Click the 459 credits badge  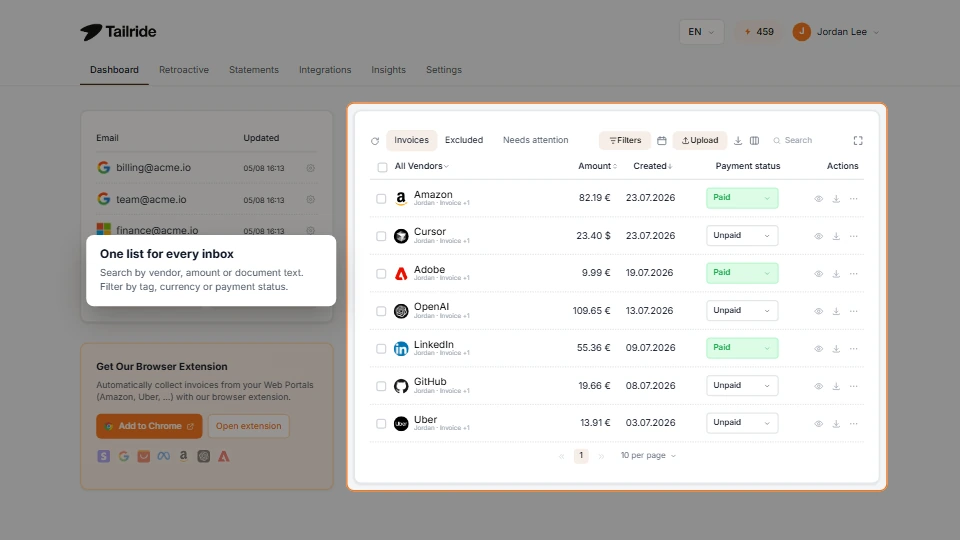point(759,32)
